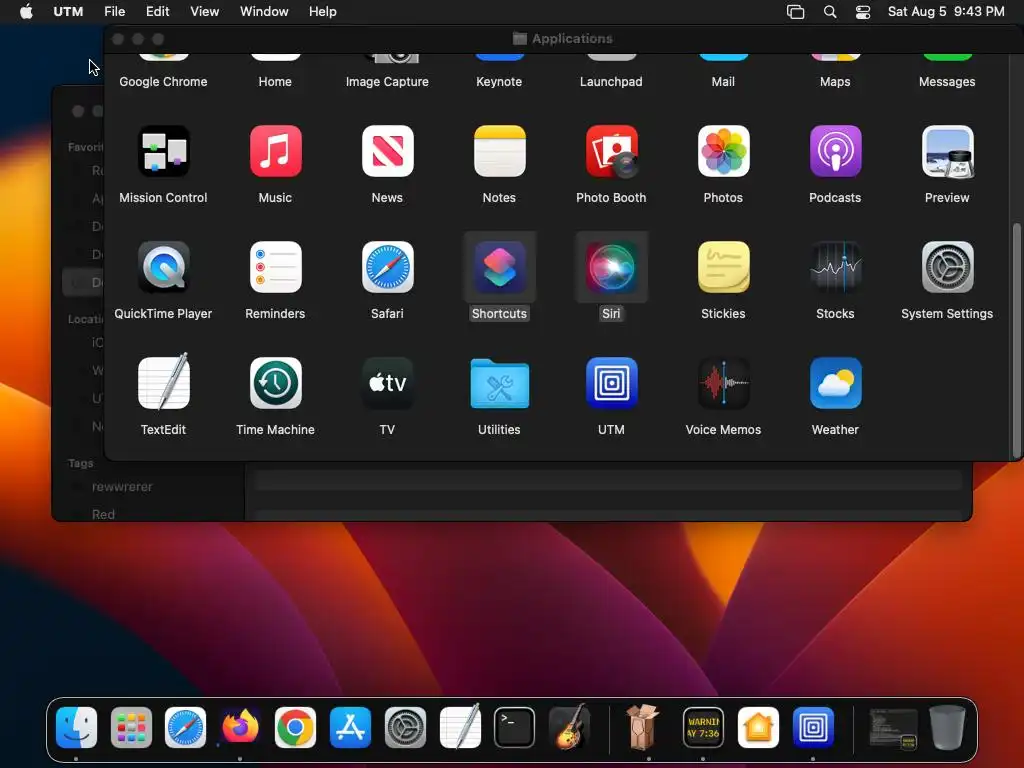Screen dimensions: 1024x768
Task: Open Launchpad from the Dock
Action: point(131,728)
